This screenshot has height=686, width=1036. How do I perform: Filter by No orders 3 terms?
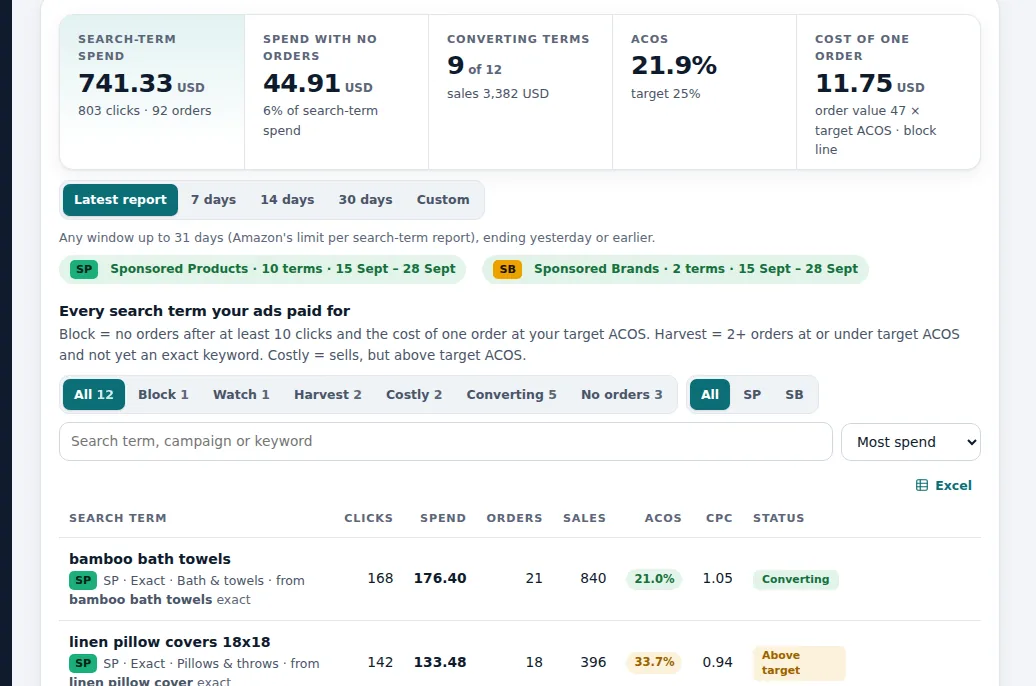pyautogui.click(x=622, y=395)
